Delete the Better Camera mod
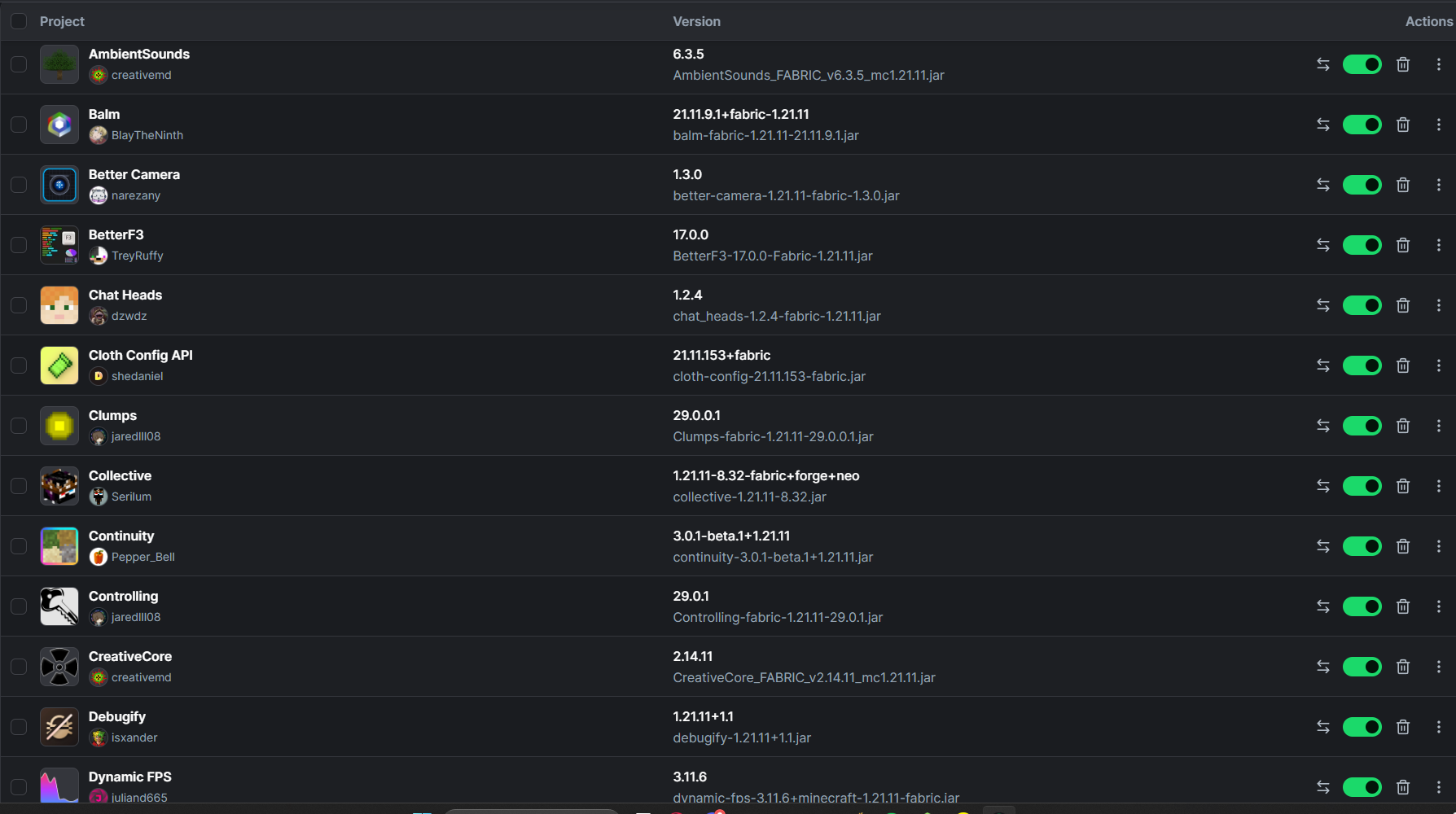Viewport: 1456px width, 814px height. [1403, 185]
